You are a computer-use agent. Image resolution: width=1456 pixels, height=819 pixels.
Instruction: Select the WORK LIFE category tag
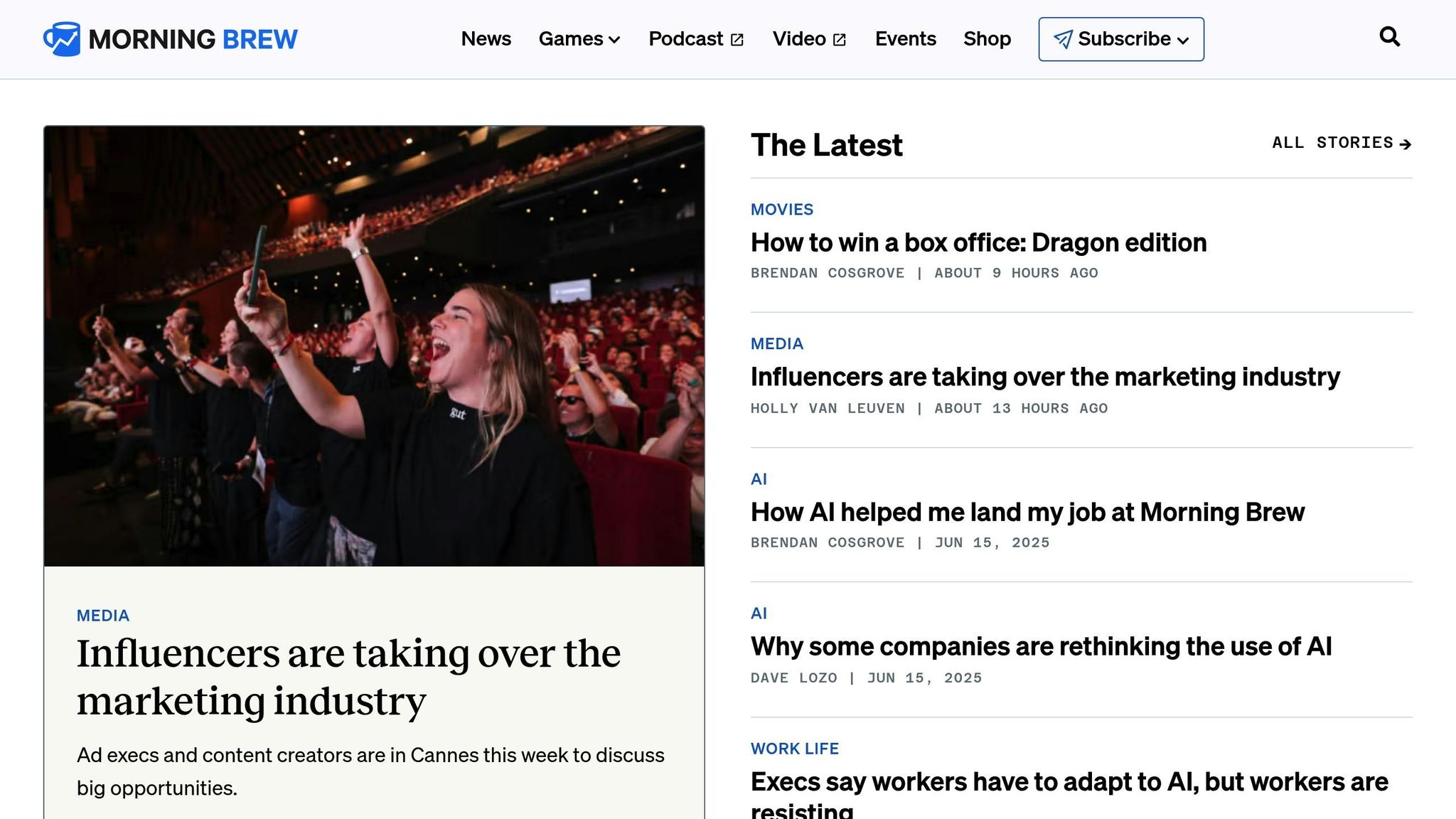[794, 749]
